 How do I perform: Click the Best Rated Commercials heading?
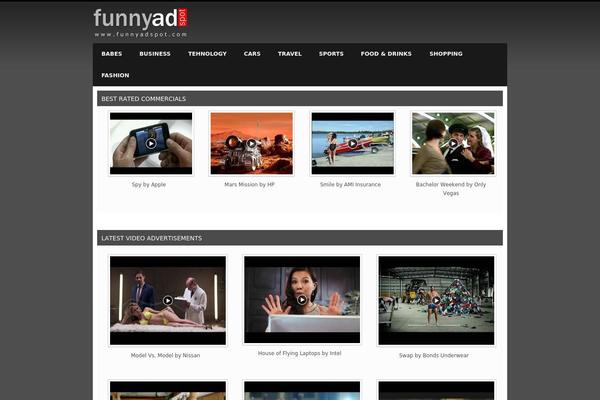[x=143, y=99]
